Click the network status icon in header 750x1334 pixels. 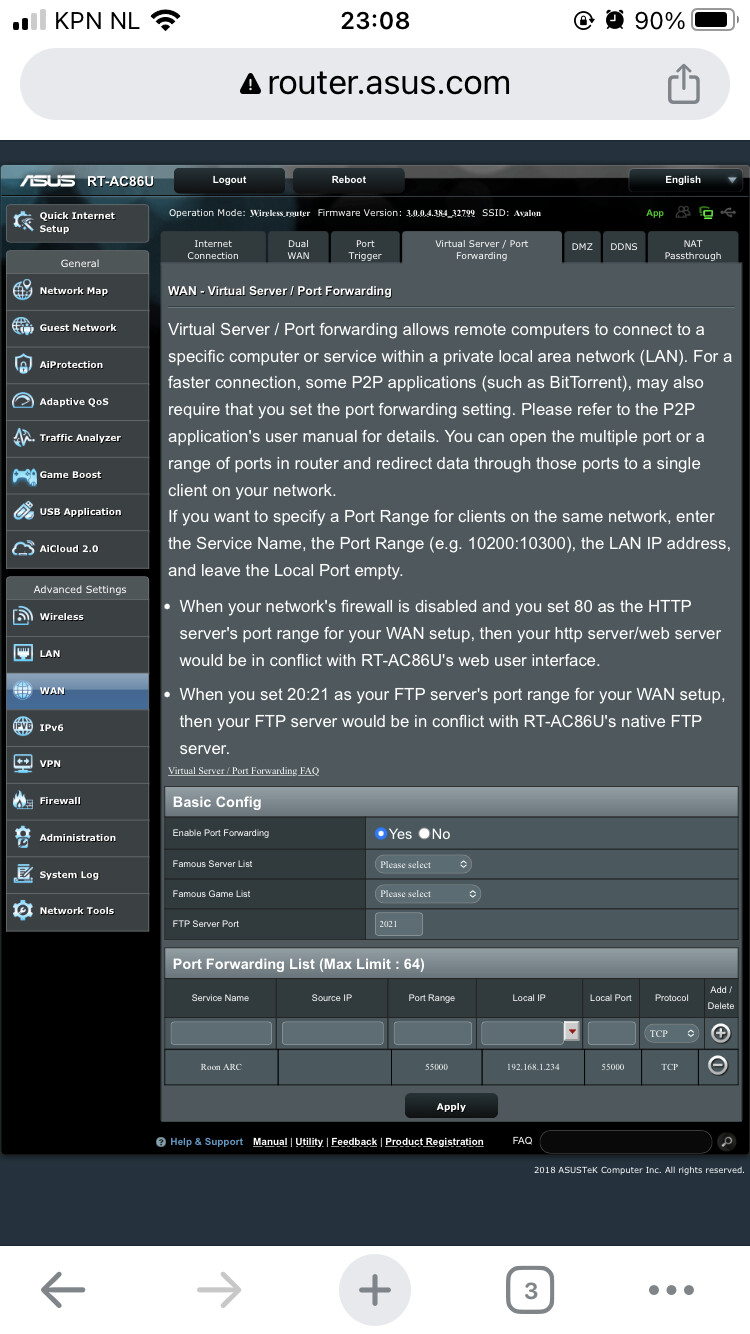click(x=707, y=212)
